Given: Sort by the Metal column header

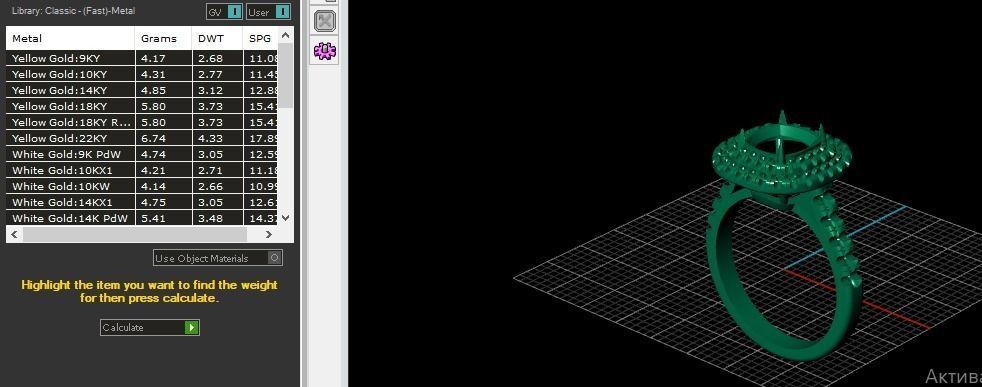Looking at the screenshot, I should click(70, 38).
